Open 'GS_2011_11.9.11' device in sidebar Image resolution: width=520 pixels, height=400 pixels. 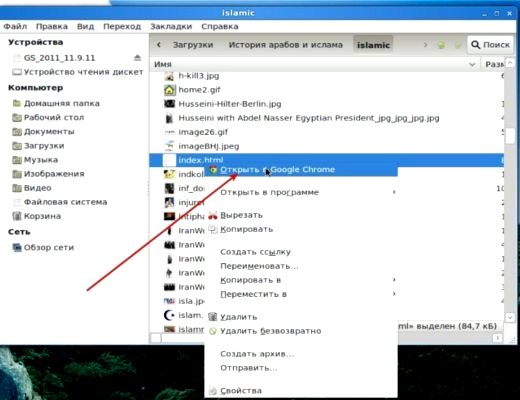(59, 58)
